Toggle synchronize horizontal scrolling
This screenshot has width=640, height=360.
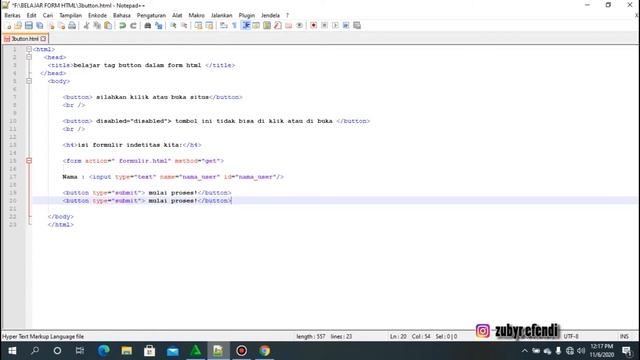pyautogui.click(x=209, y=26)
